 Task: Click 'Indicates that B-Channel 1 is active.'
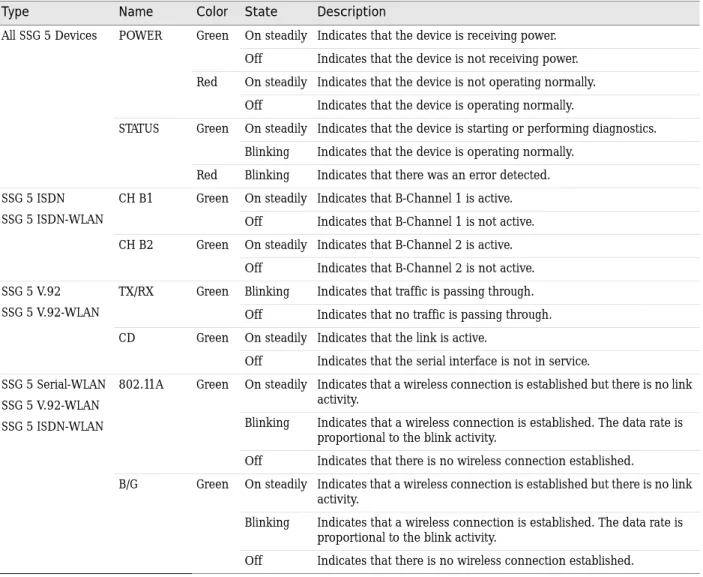coord(415,199)
